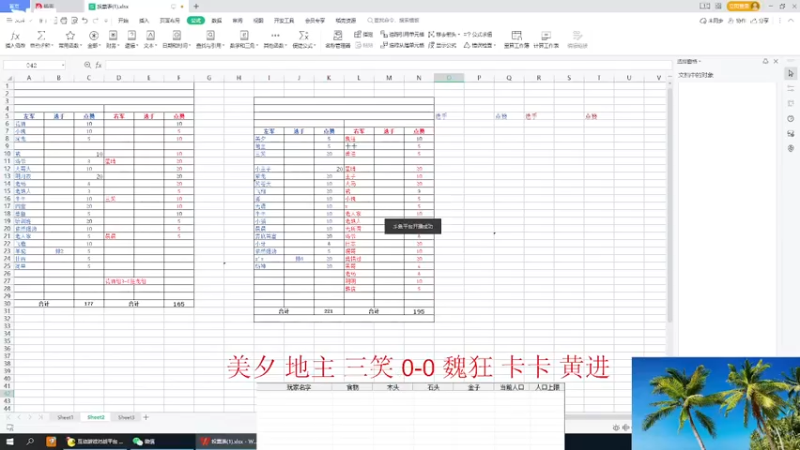Click the user account avatar badge

(743, 6)
